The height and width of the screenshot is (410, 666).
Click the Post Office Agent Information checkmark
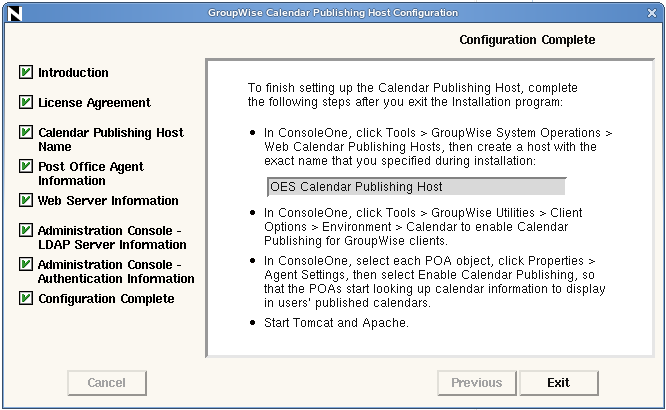26,167
